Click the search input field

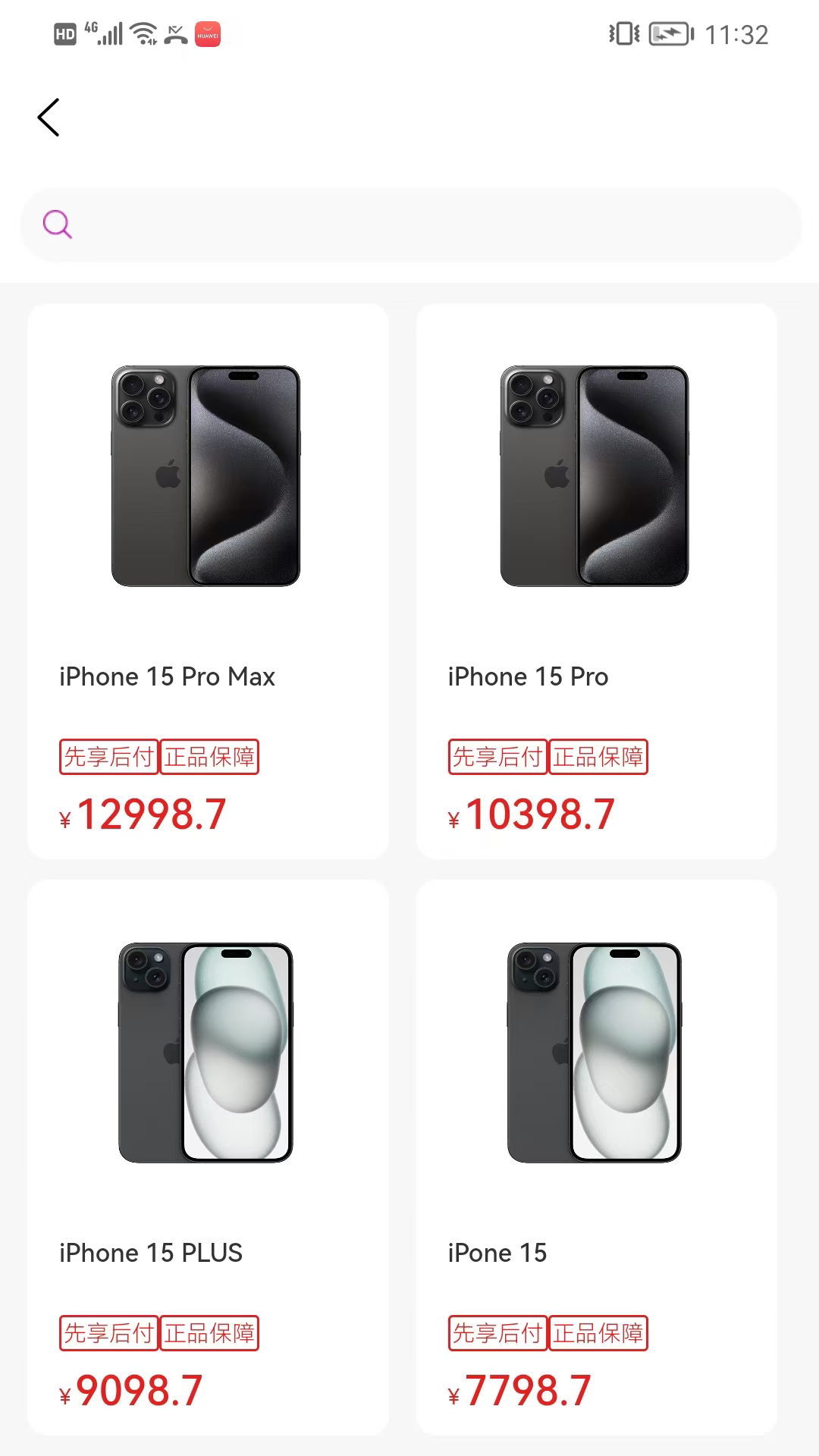click(x=410, y=225)
